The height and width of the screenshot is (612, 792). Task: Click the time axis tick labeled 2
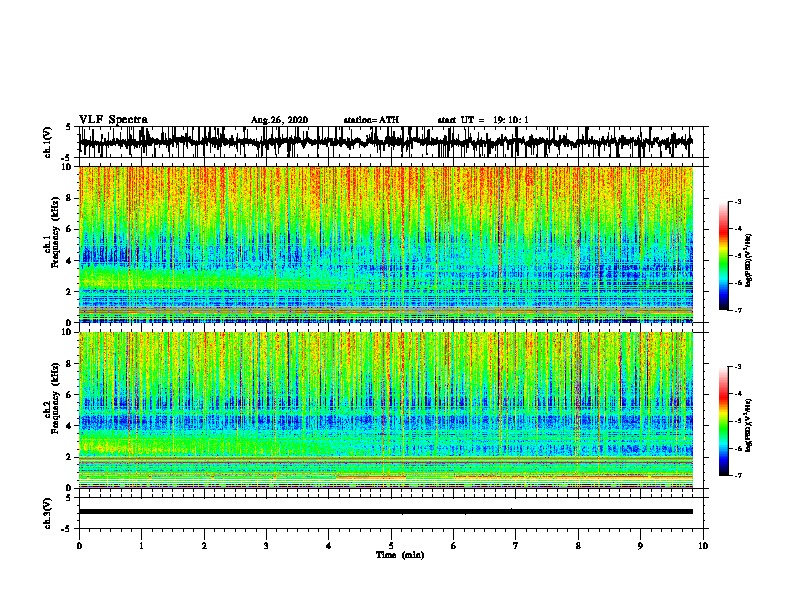tap(204, 546)
